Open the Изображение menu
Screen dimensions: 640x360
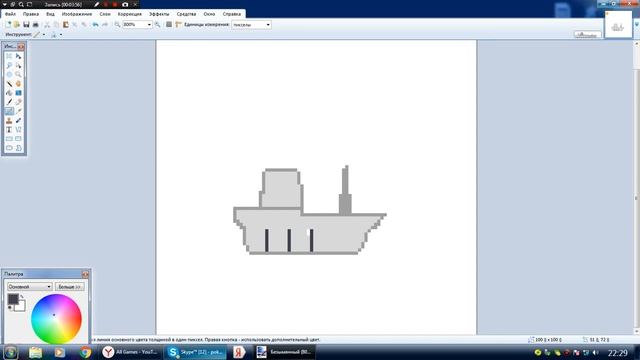(x=77, y=14)
